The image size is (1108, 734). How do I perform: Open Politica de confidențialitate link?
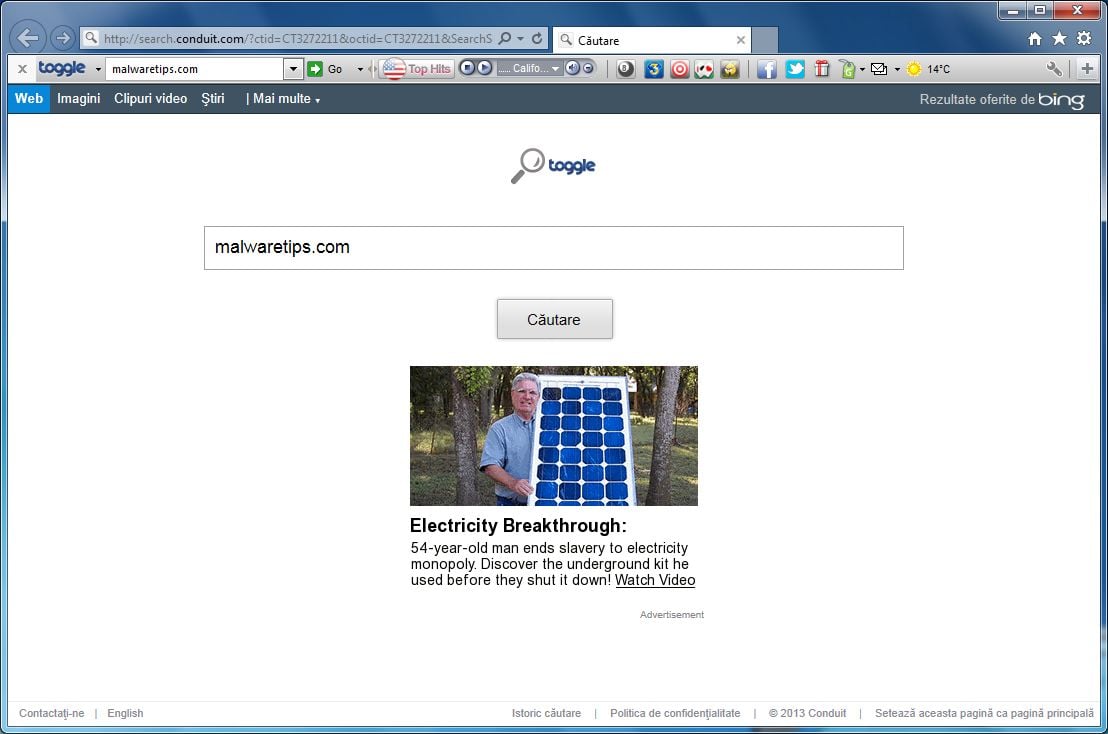click(675, 713)
